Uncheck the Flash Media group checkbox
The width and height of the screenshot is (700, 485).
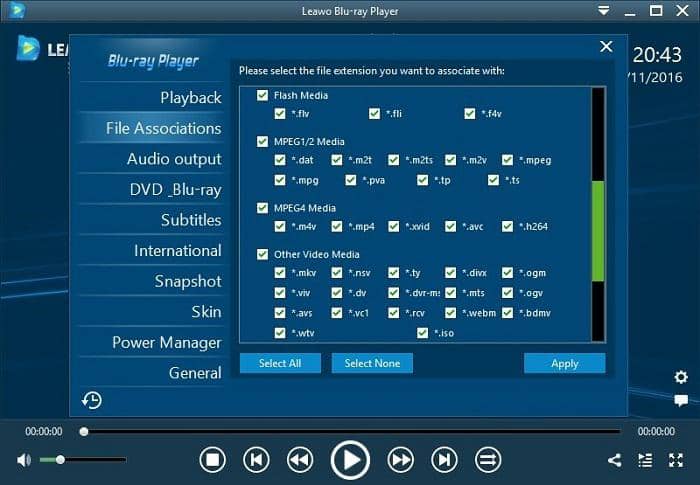pos(262,96)
